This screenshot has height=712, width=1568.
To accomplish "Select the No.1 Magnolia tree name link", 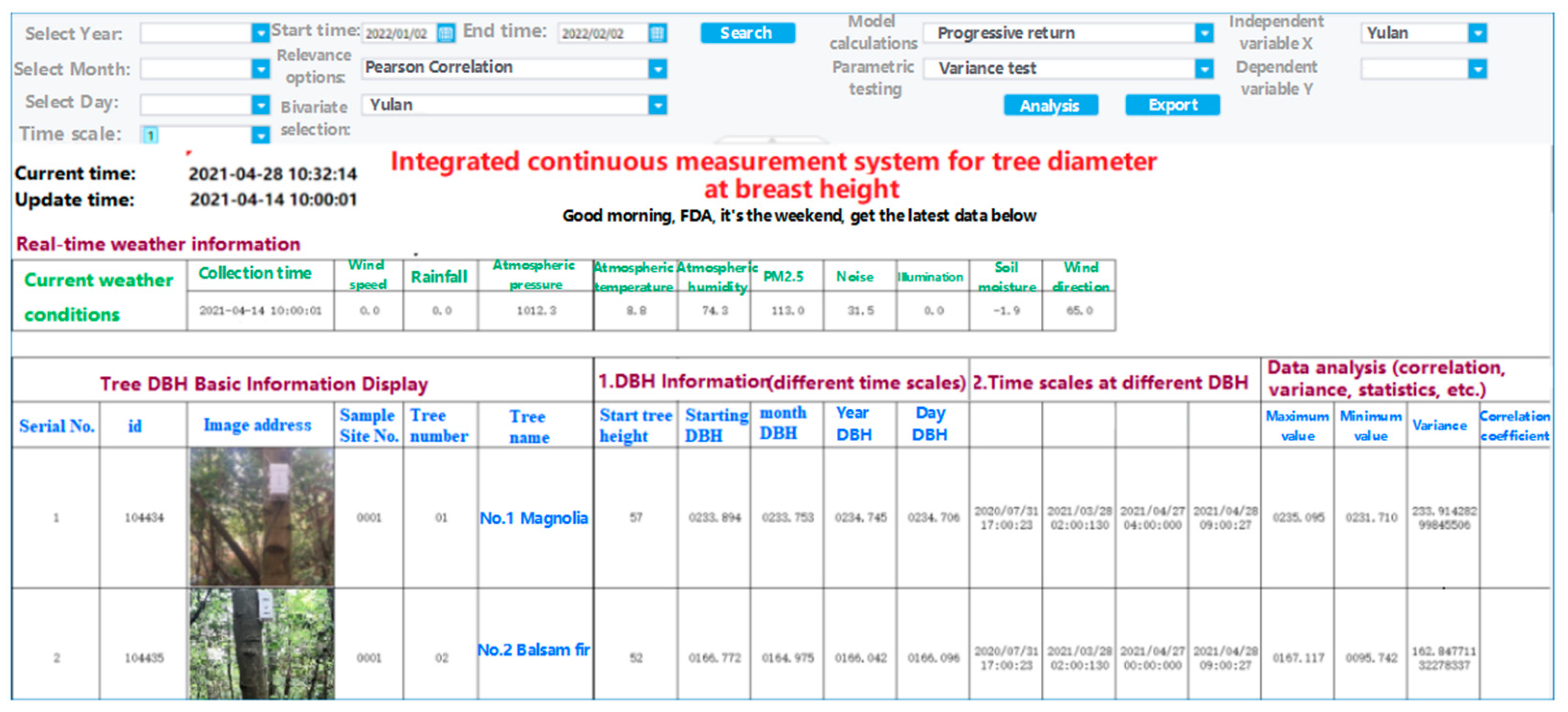I will (x=534, y=518).
